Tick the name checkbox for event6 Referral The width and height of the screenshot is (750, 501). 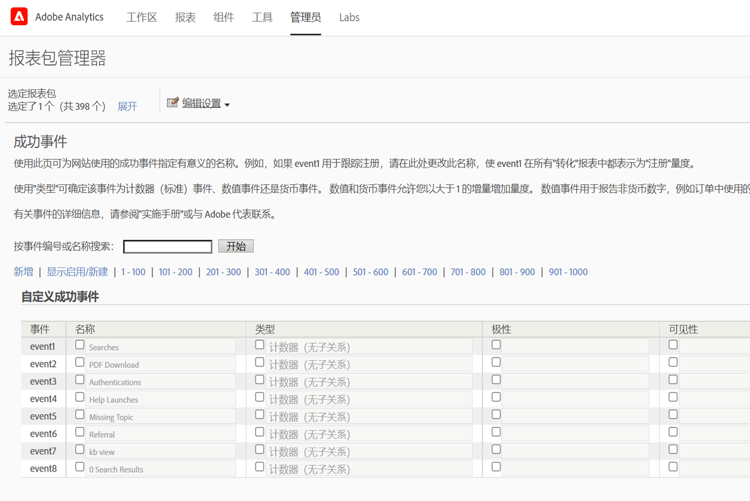(80, 432)
